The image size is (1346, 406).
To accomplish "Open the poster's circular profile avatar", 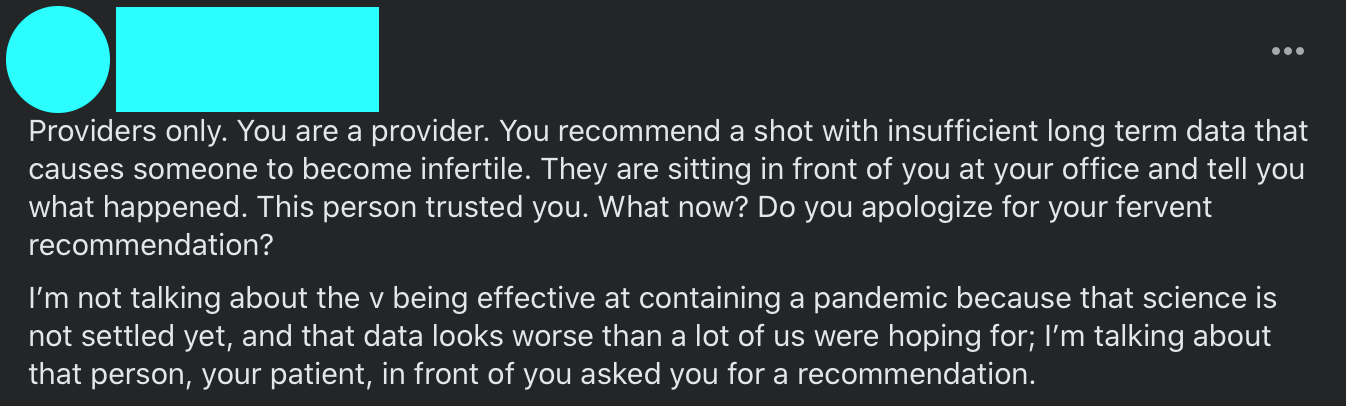I will [58, 60].
